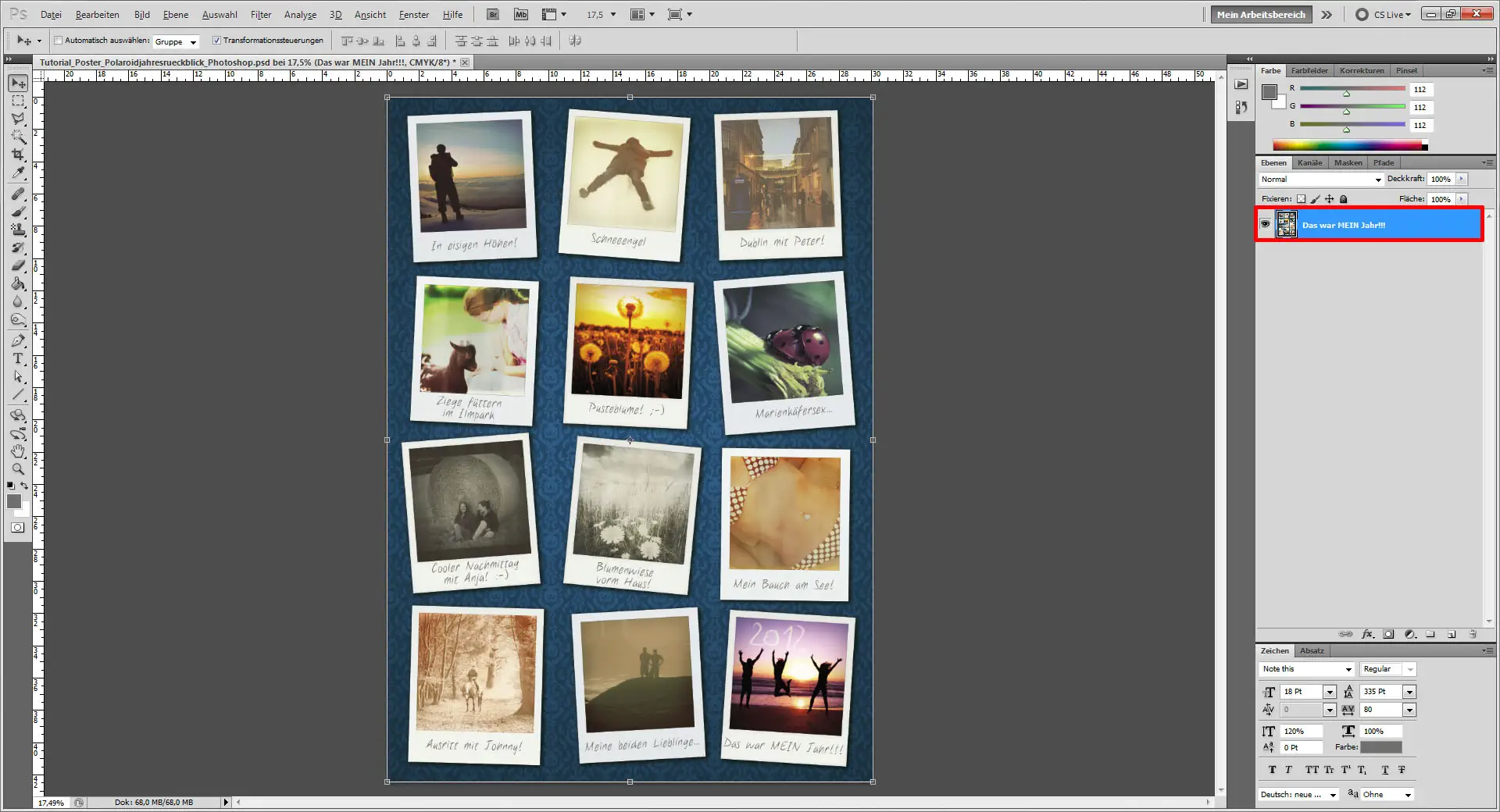This screenshot has width=1500, height=812.
Task: Disable Transformationssteuerungen checkbox
Action: coord(217,41)
